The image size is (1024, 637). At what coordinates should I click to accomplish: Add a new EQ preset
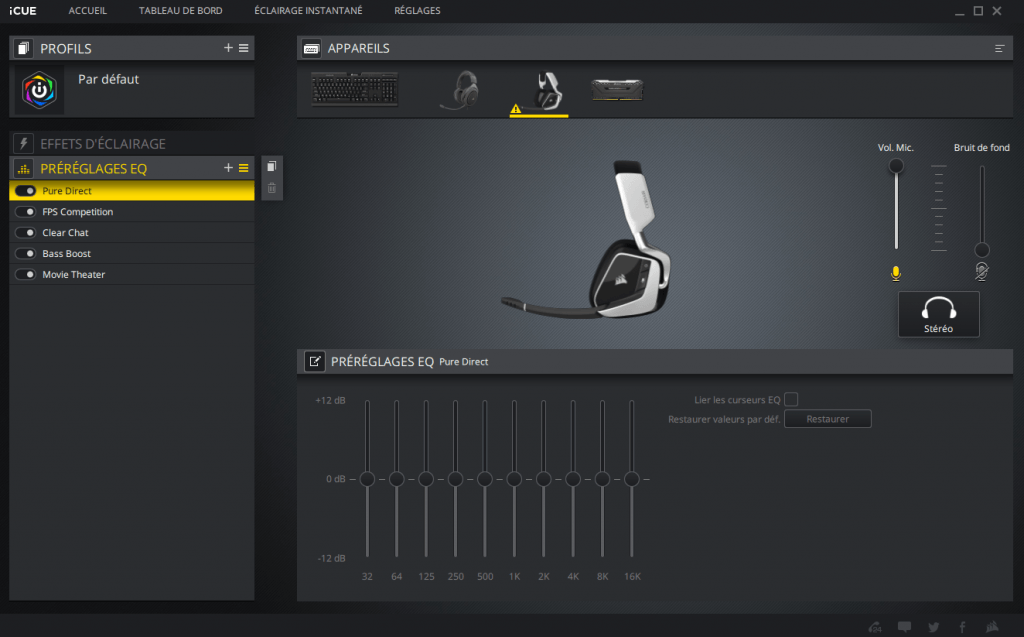tap(228, 168)
